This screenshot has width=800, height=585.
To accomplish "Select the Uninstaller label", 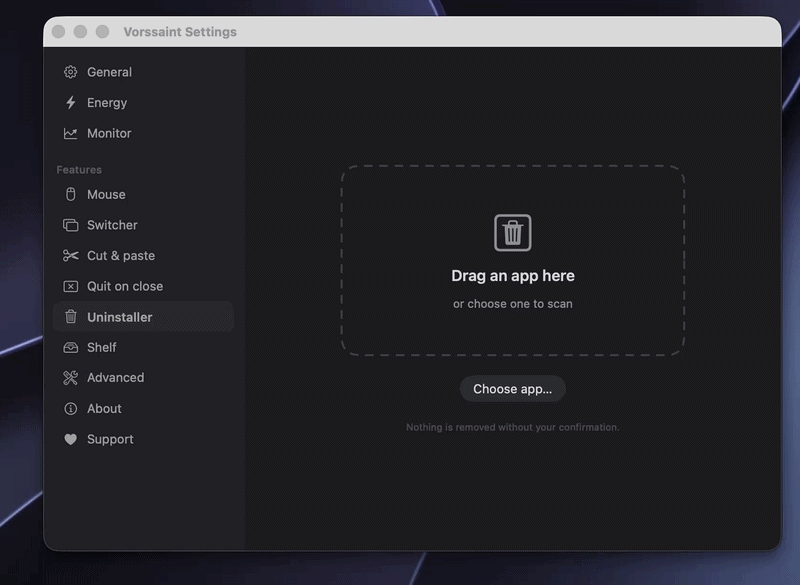I will coord(119,317).
